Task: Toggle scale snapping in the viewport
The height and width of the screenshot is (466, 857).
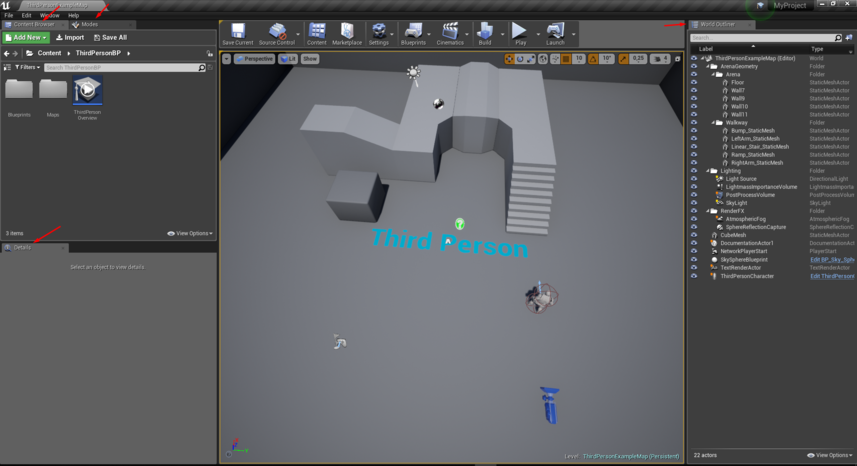Action: 624,59
